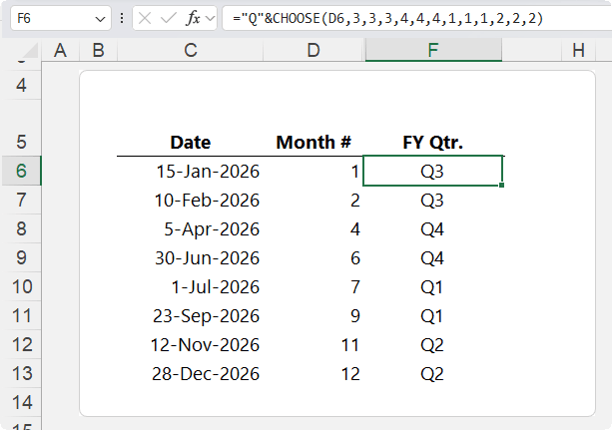
Task: Click the Select All corner triangle
Action: click(x=29, y=51)
